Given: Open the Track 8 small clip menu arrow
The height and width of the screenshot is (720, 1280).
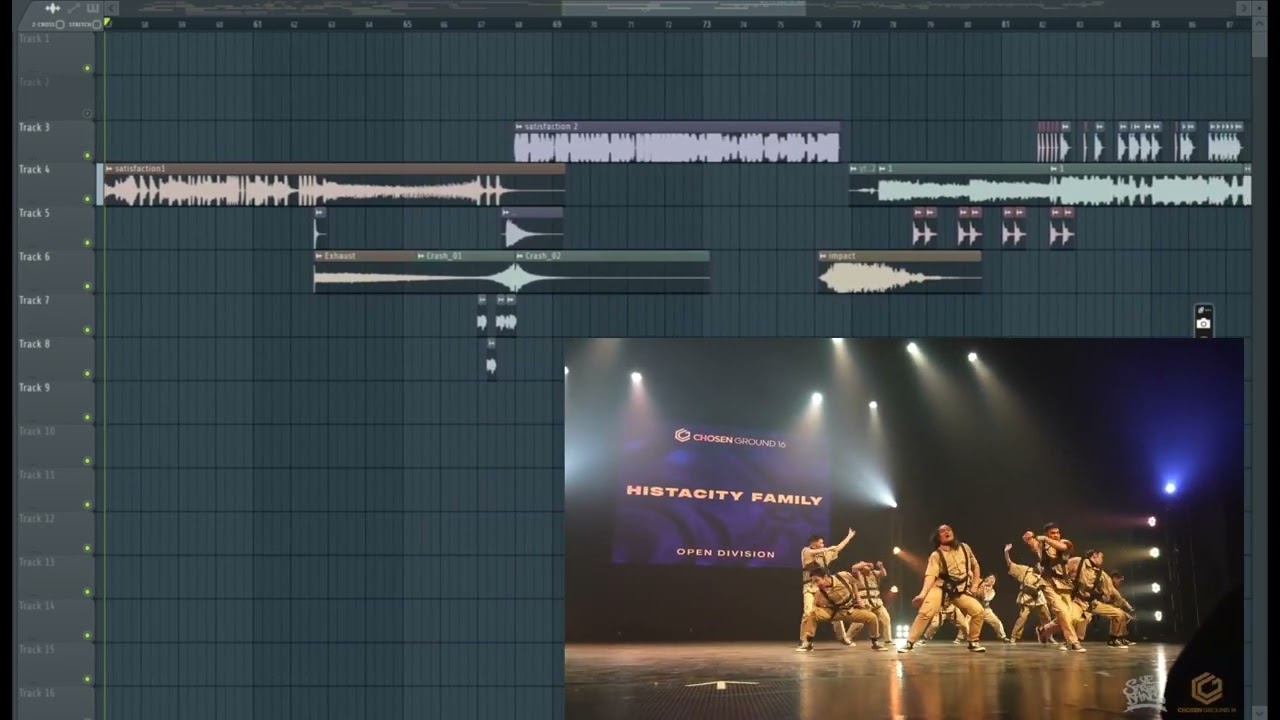Looking at the screenshot, I should tap(491, 343).
